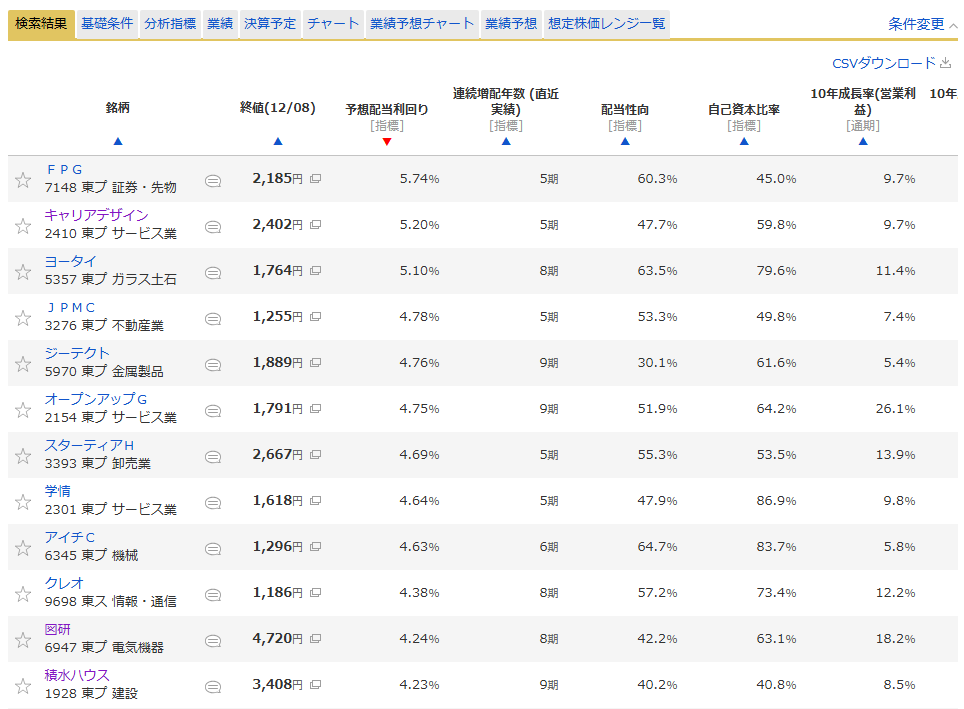The image size is (964, 709).
Task: Open the 業績予想チャート tab
Action: click(x=421, y=24)
